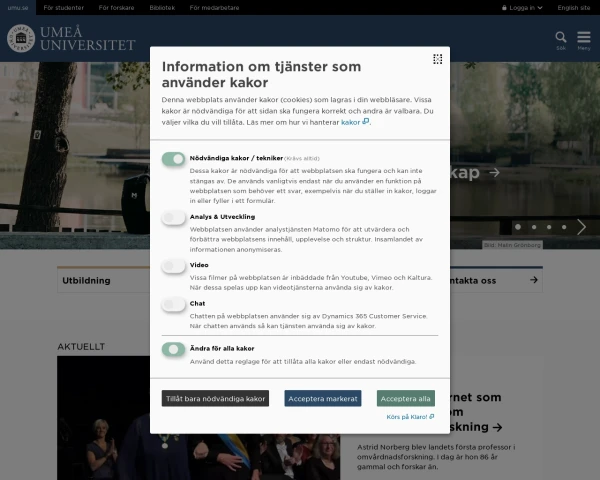The height and width of the screenshot is (480, 600).
Task: Click the UMEÅ UNIVERSITET wordmark text
Action: 88,38
